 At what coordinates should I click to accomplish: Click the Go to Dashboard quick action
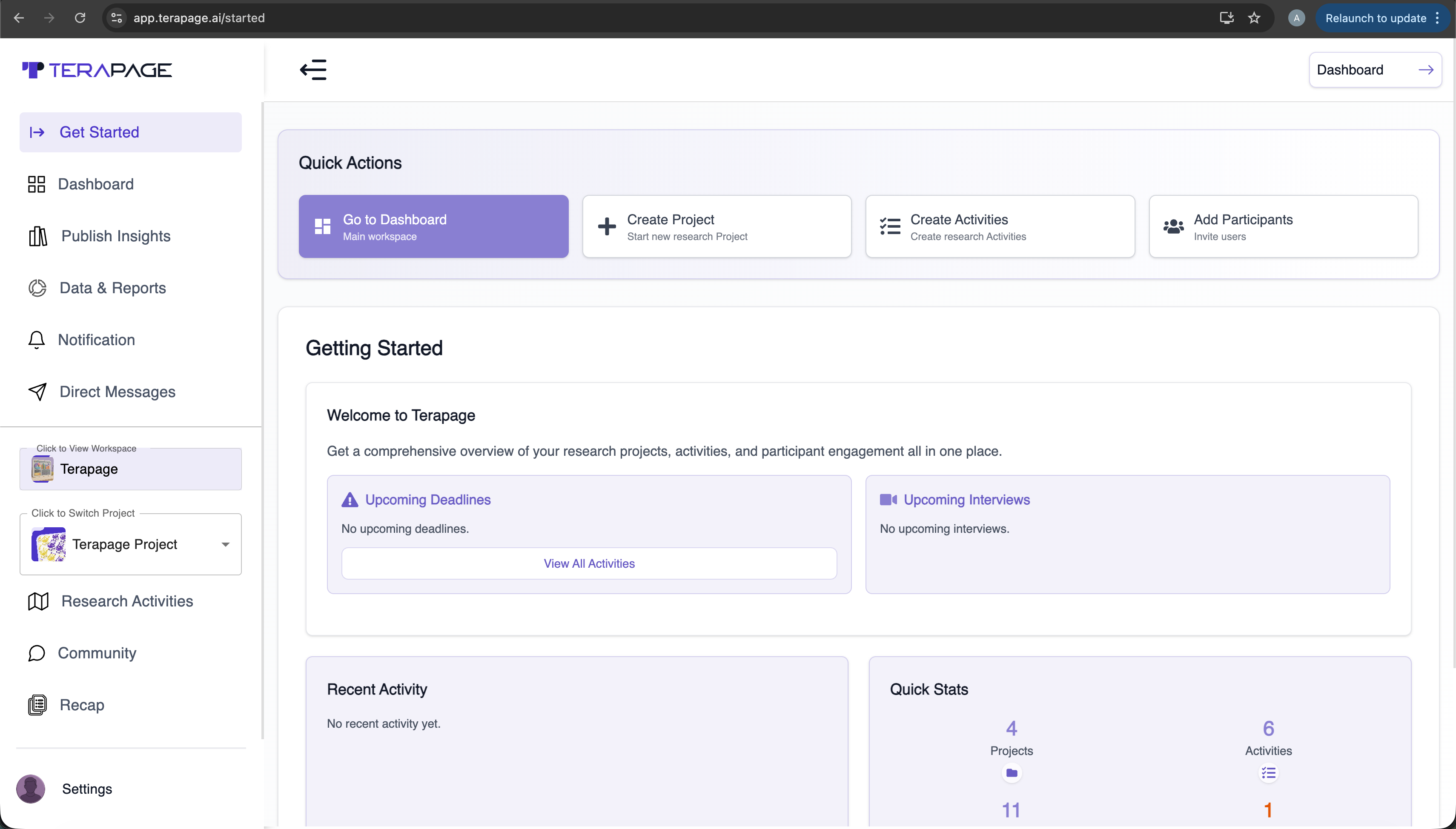tap(433, 226)
